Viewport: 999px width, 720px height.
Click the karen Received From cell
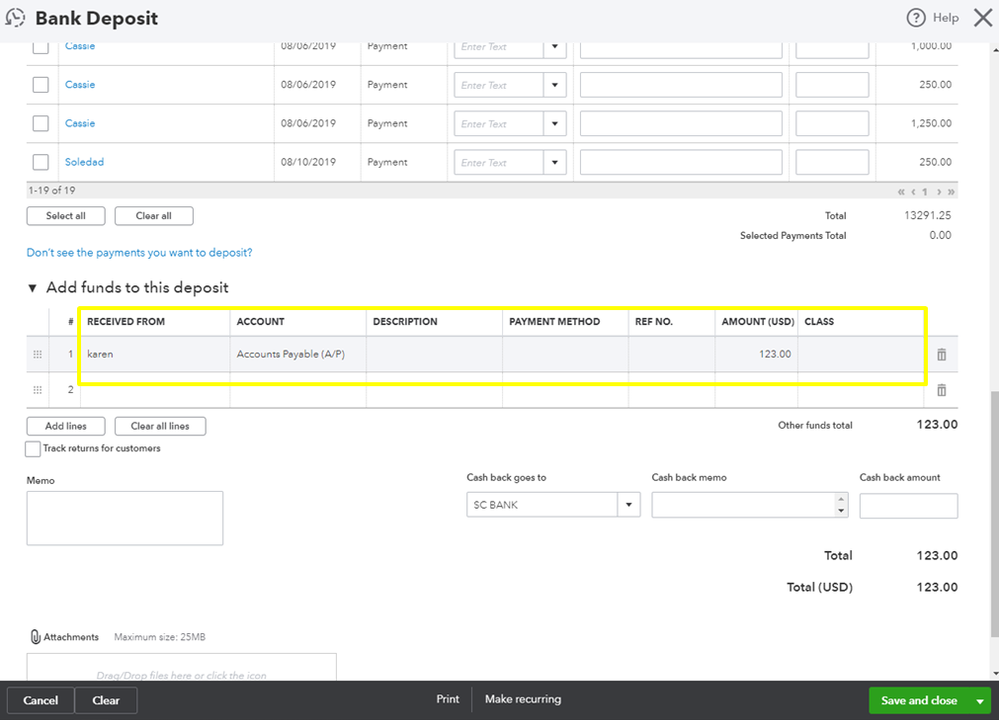pyautogui.click(x=155, y=354)
